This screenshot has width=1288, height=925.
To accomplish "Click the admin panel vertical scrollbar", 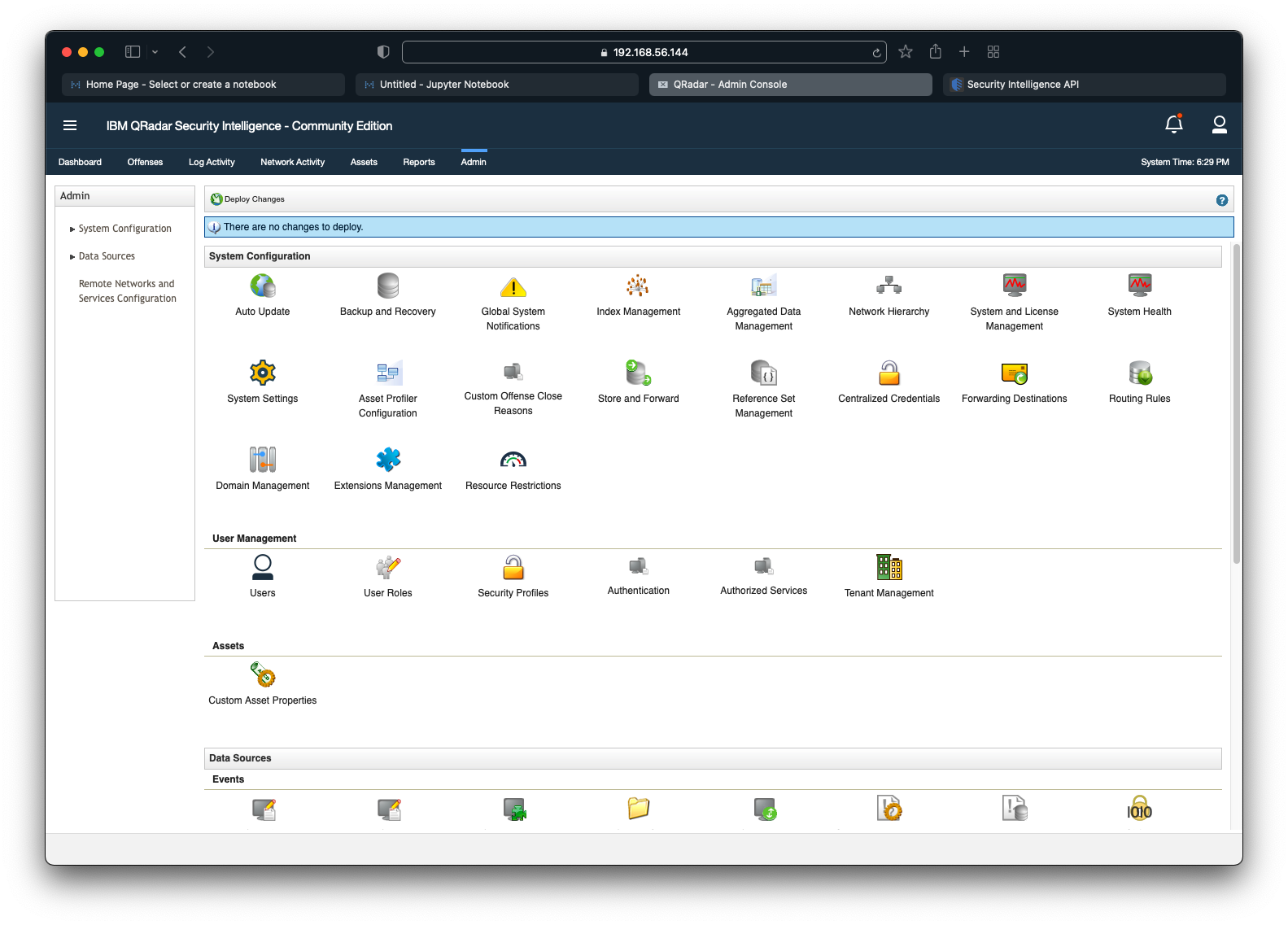I will click(x=1237, y=404).
